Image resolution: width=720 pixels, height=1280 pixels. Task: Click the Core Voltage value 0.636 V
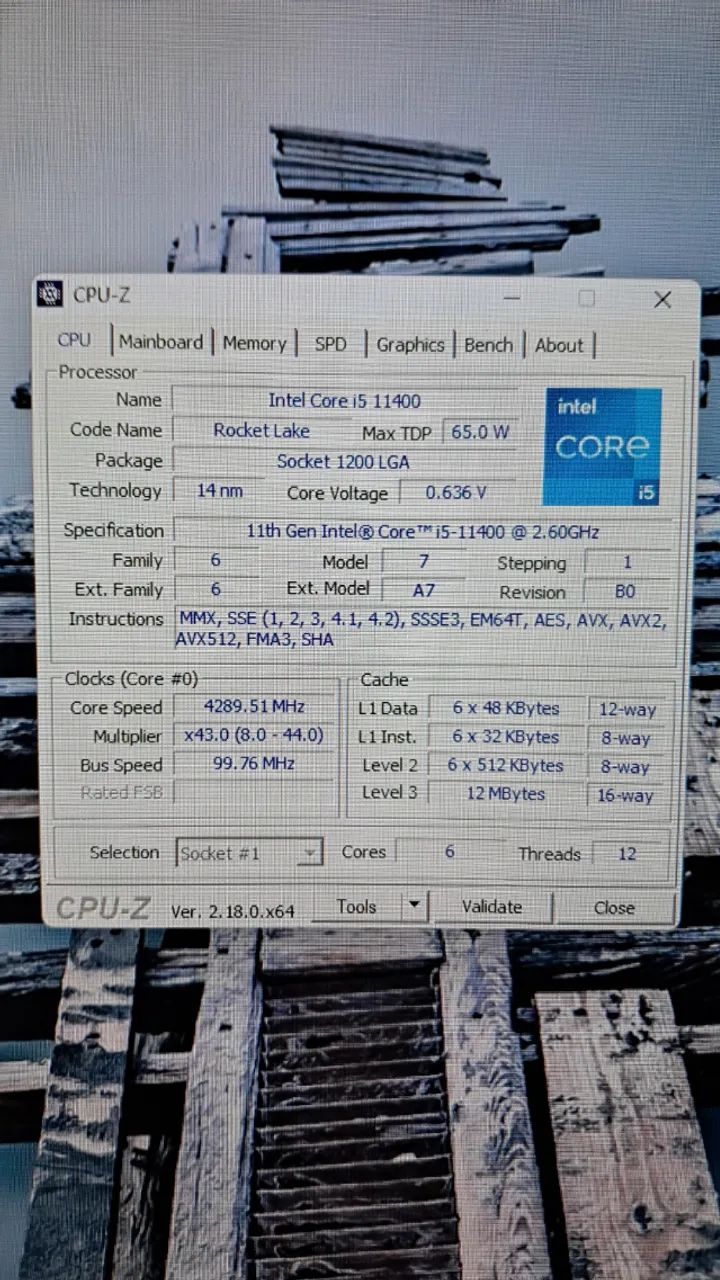[458, 492]
